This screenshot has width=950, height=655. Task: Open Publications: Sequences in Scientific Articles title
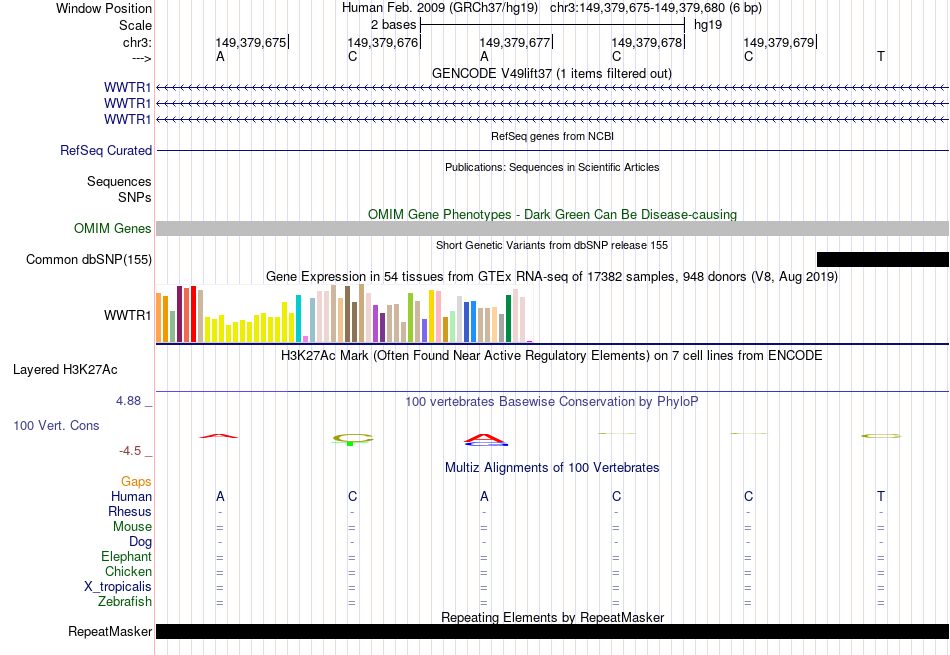[552, 167]
